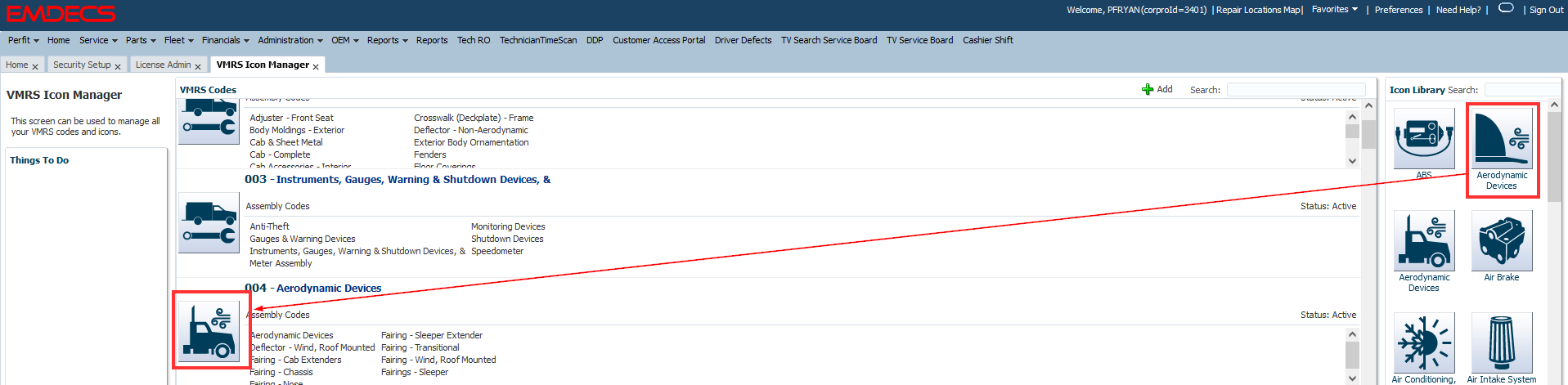Screen dimensions: 1568x385
Task: Switch to the License Admin tab
Action: pos(163,65)
